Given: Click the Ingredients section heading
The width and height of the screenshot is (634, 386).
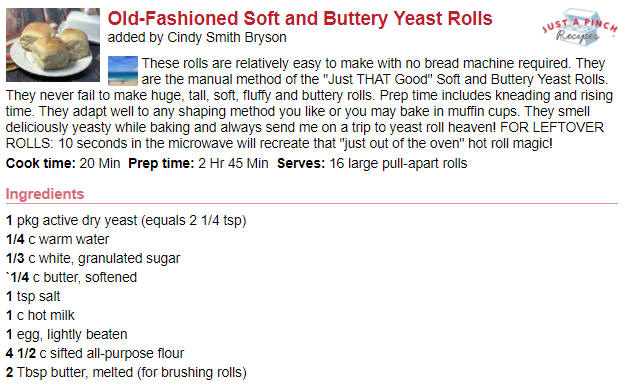Looking at the screenshot, I should [x=45, y=194].
